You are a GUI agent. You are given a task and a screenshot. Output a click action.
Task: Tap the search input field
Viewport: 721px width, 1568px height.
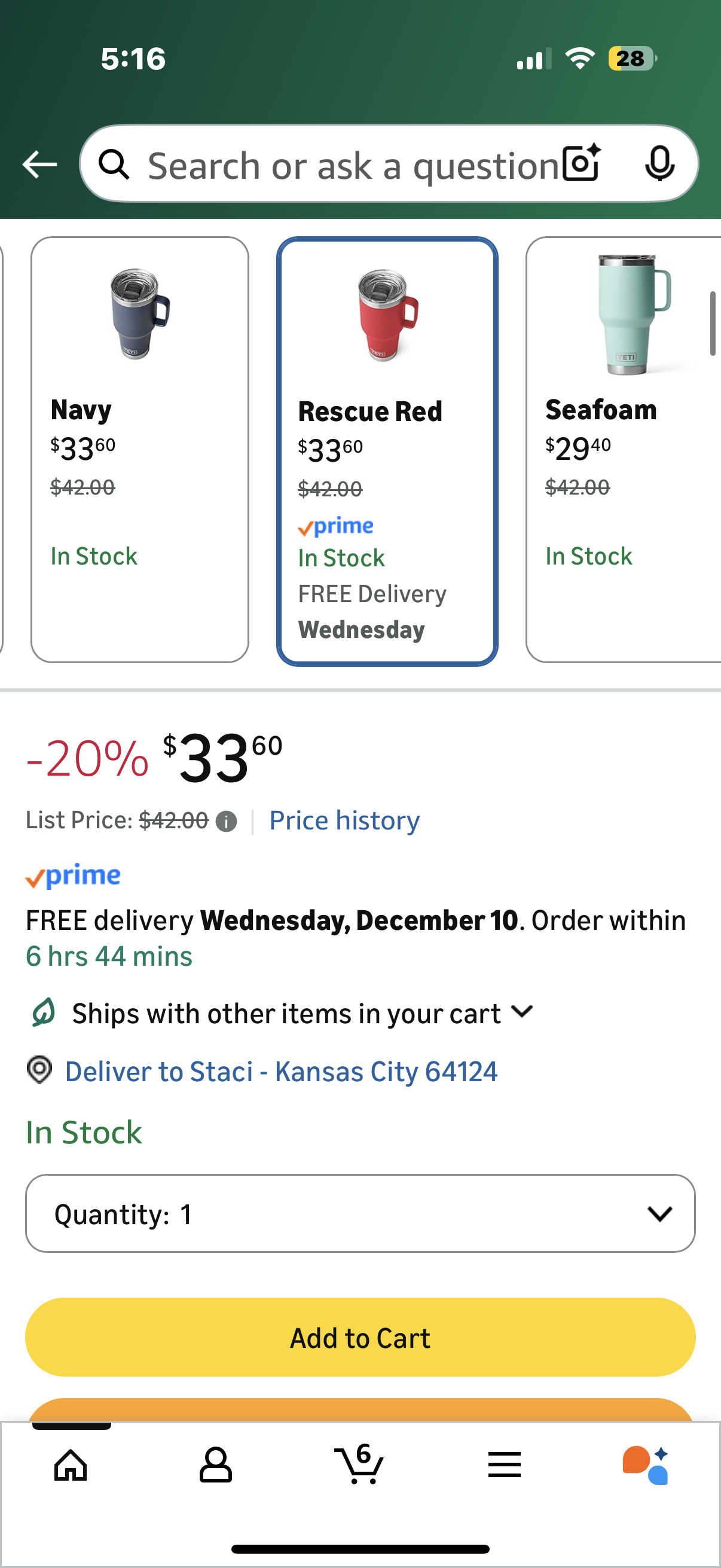pos(353,164)
